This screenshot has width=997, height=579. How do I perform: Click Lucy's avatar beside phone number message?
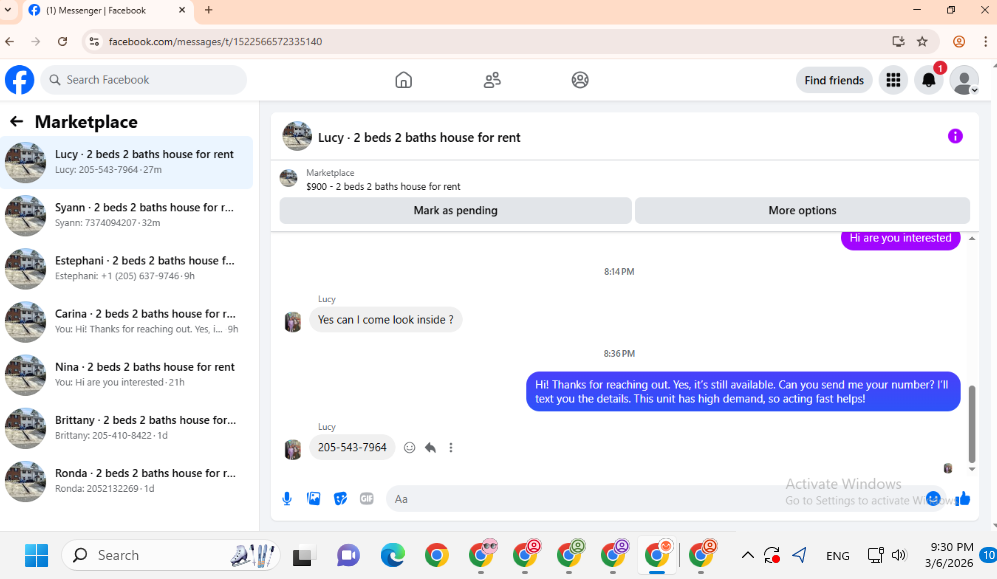pyautogui.click(x=292, y=449)
